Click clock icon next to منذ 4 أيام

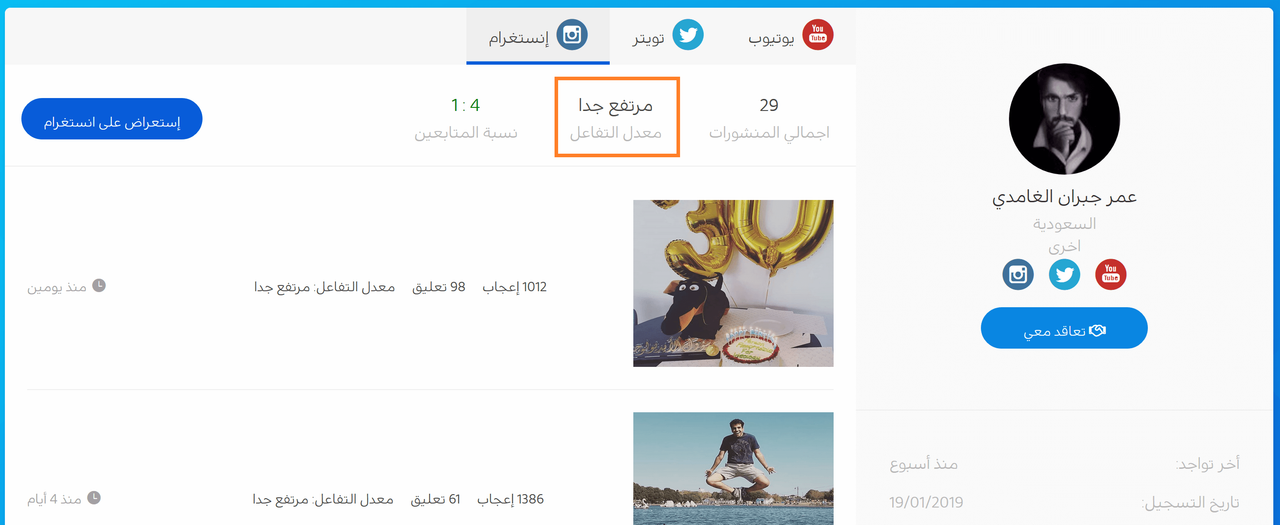point(94,497)
